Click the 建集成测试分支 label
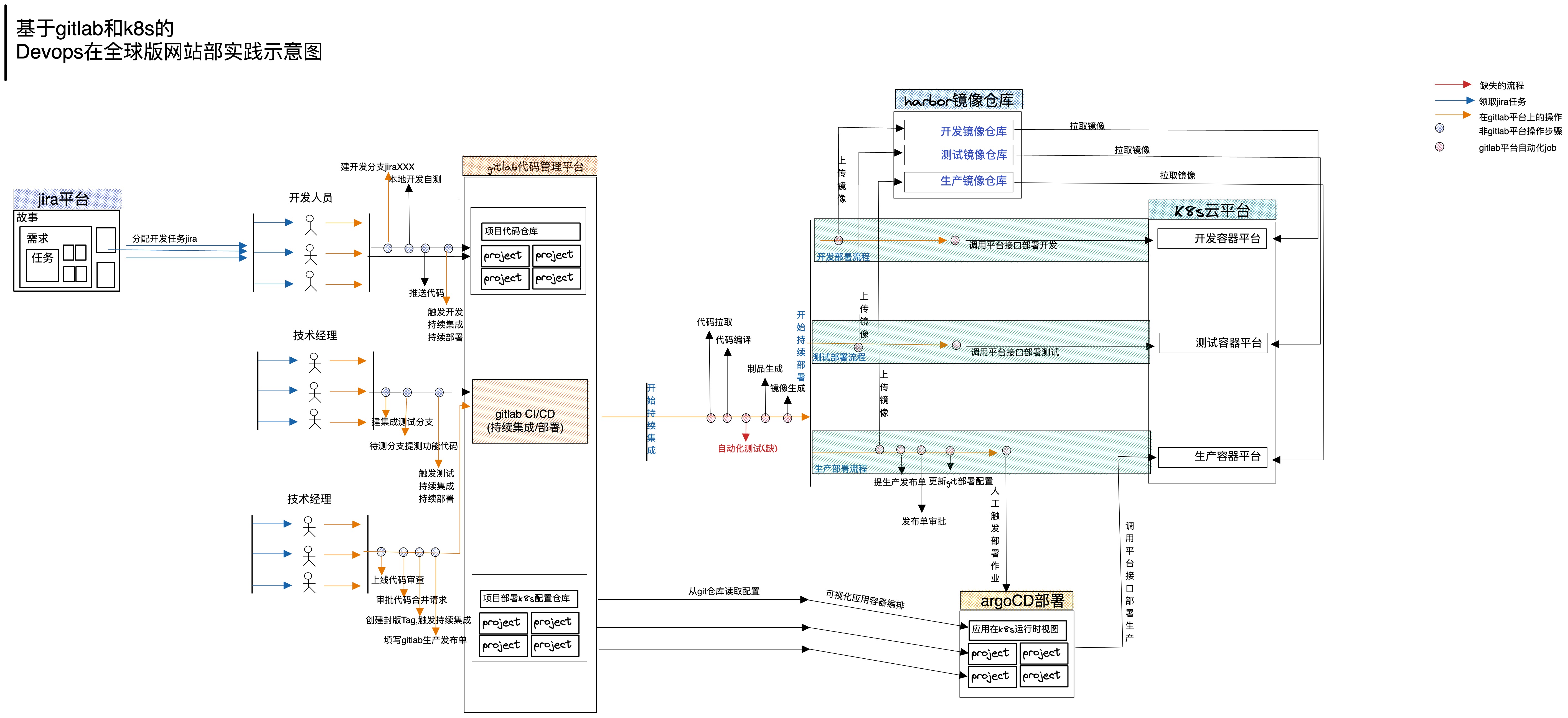The image size is (1568, 718). (402, 422)
